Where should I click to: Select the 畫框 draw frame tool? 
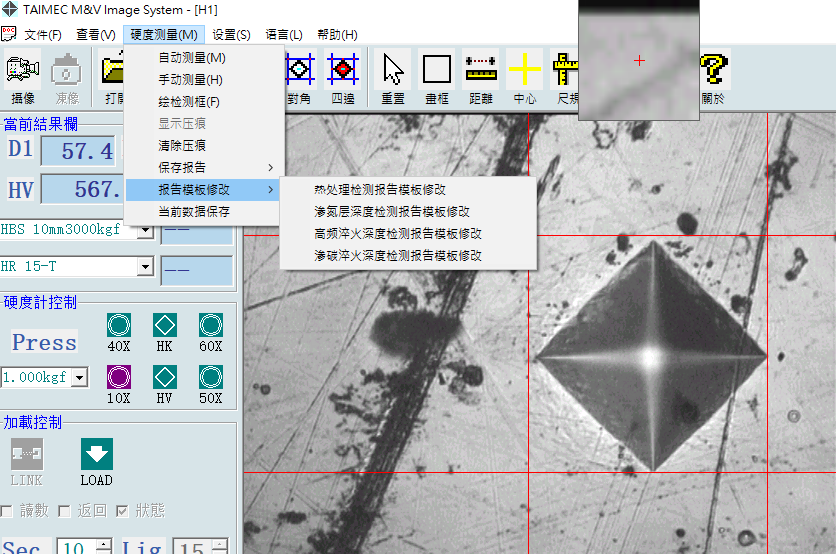[x=437, y=76]
